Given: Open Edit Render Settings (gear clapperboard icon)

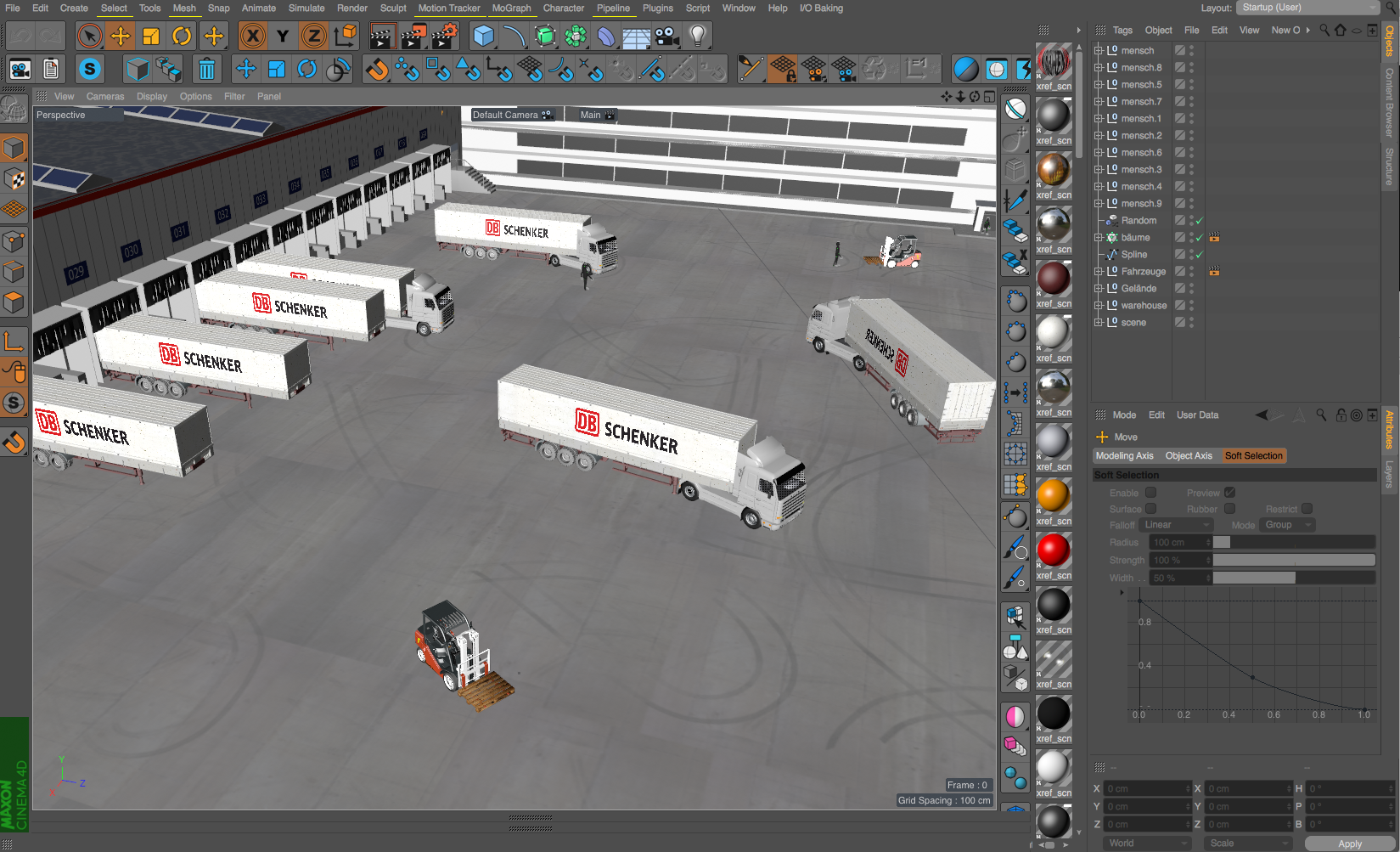Looking at the screenshot, I should tap(444, 36).
